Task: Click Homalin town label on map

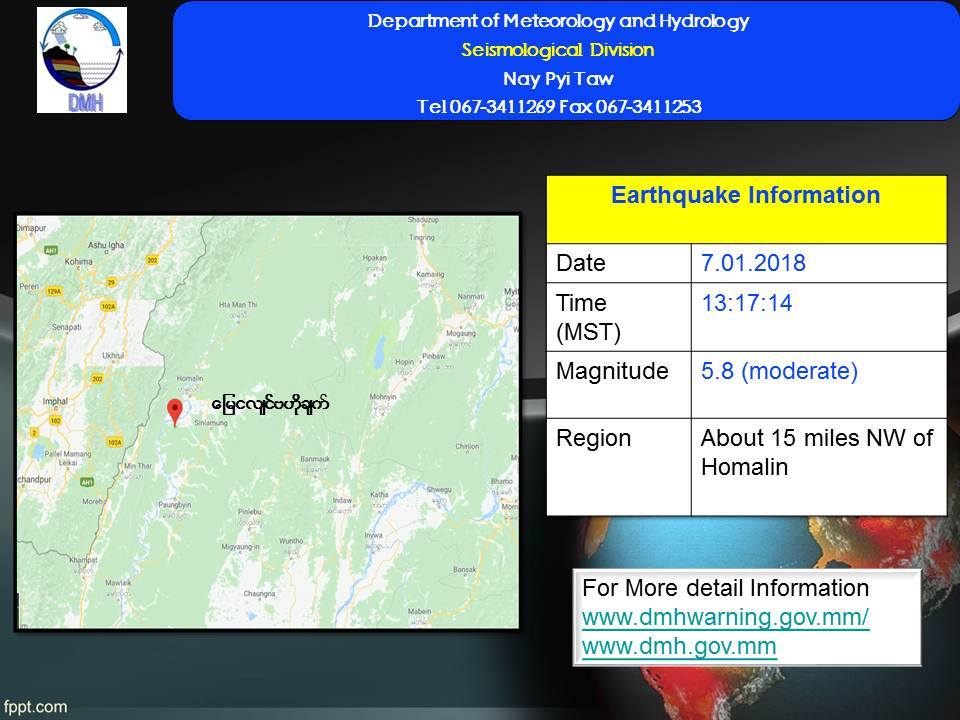Action: coord(190,378)
